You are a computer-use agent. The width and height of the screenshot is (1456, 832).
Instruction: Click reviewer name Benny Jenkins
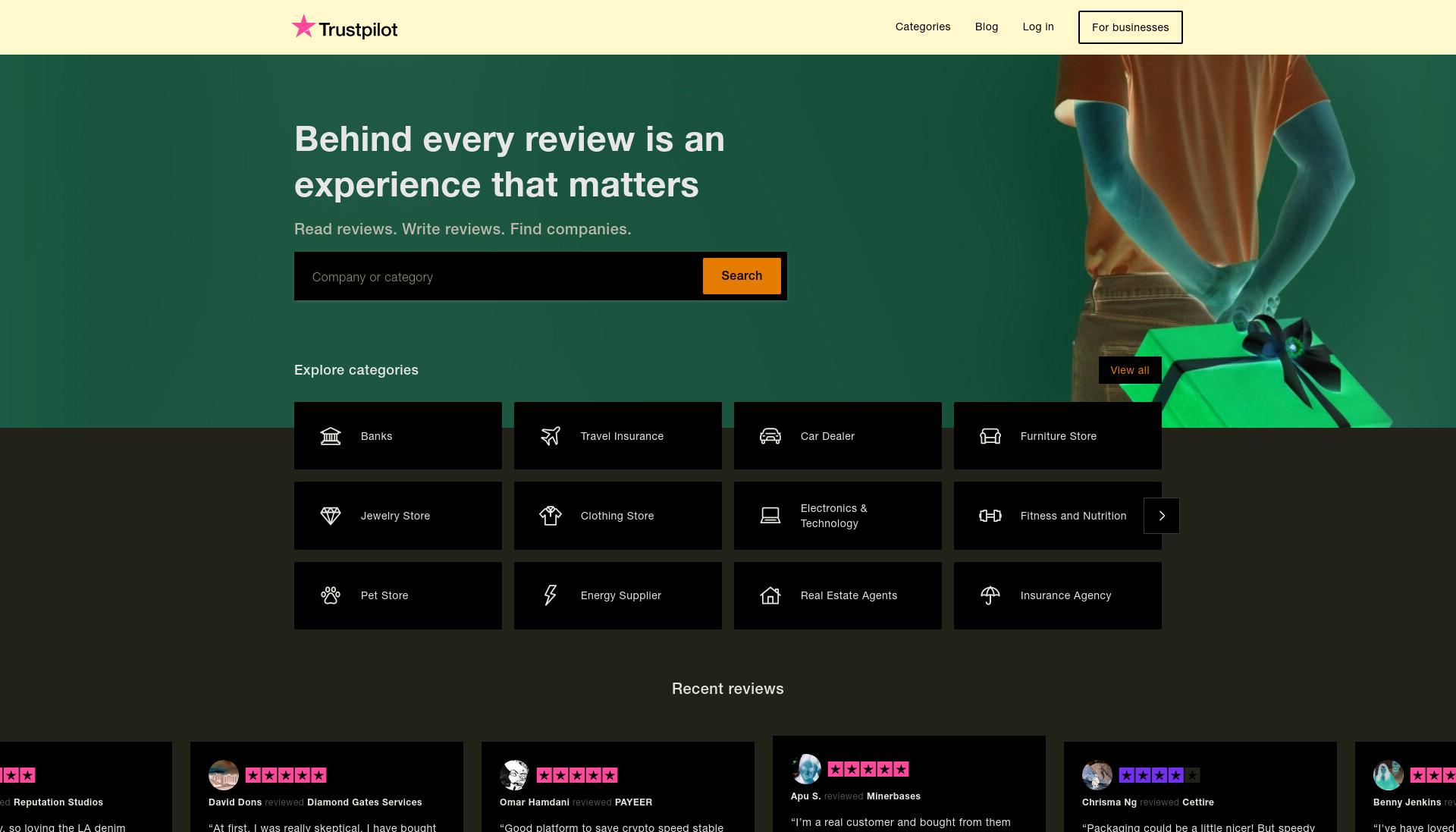(x=1407, y=802)
